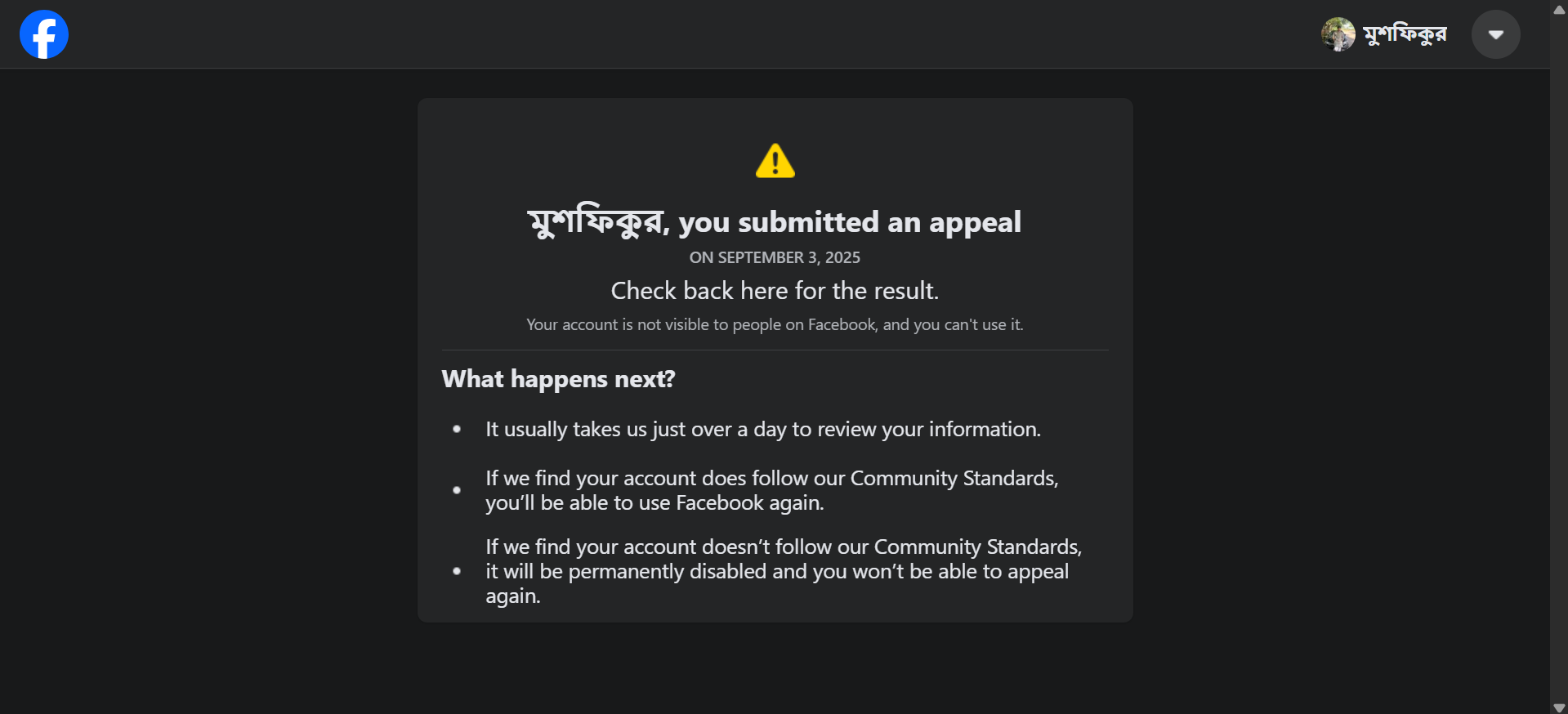This screenshot has width=1568, height=714.
Task: Click the "Your account is not visible" notice
Action: (775, 324)
